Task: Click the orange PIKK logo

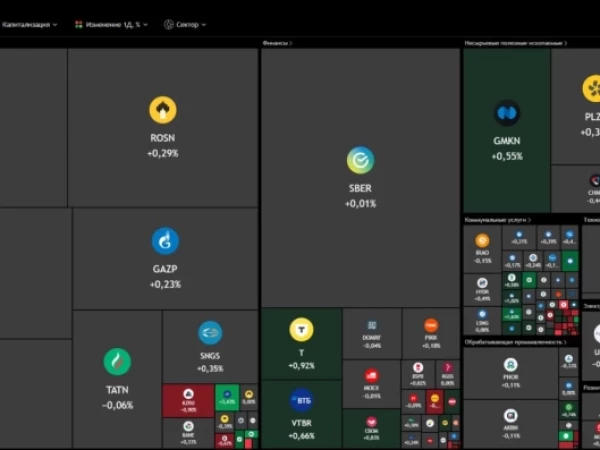Action: click(x=431, y=326)
